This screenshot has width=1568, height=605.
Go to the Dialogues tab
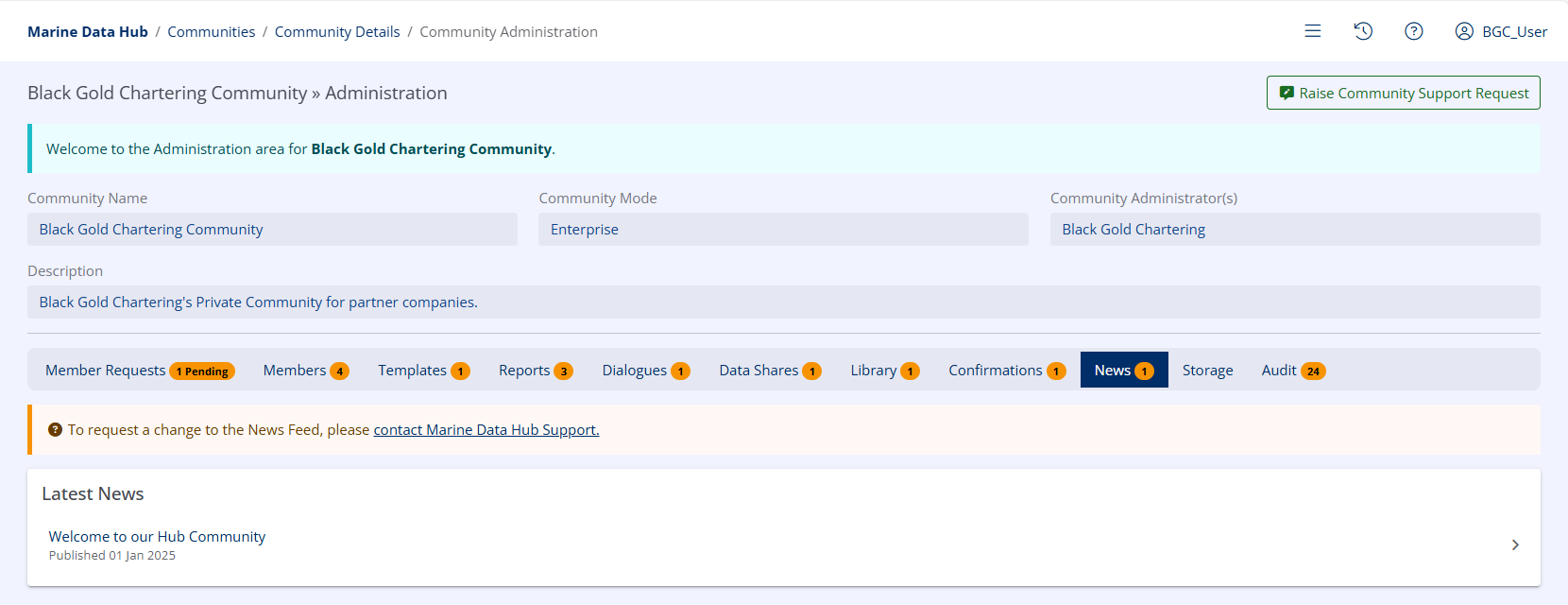click(645, 371)
